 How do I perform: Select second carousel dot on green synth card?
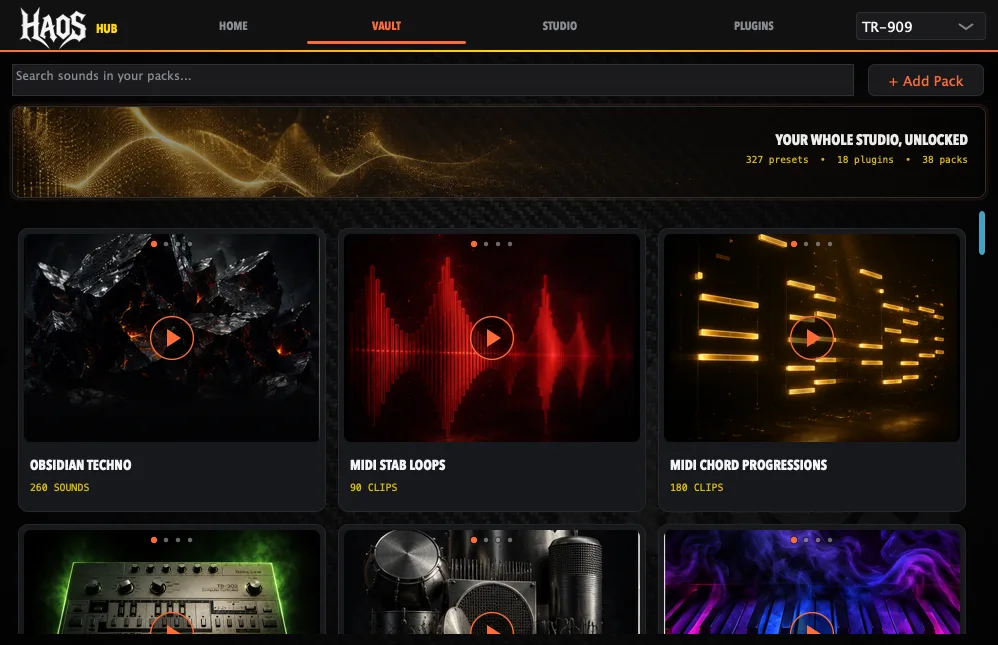[166, 540]
